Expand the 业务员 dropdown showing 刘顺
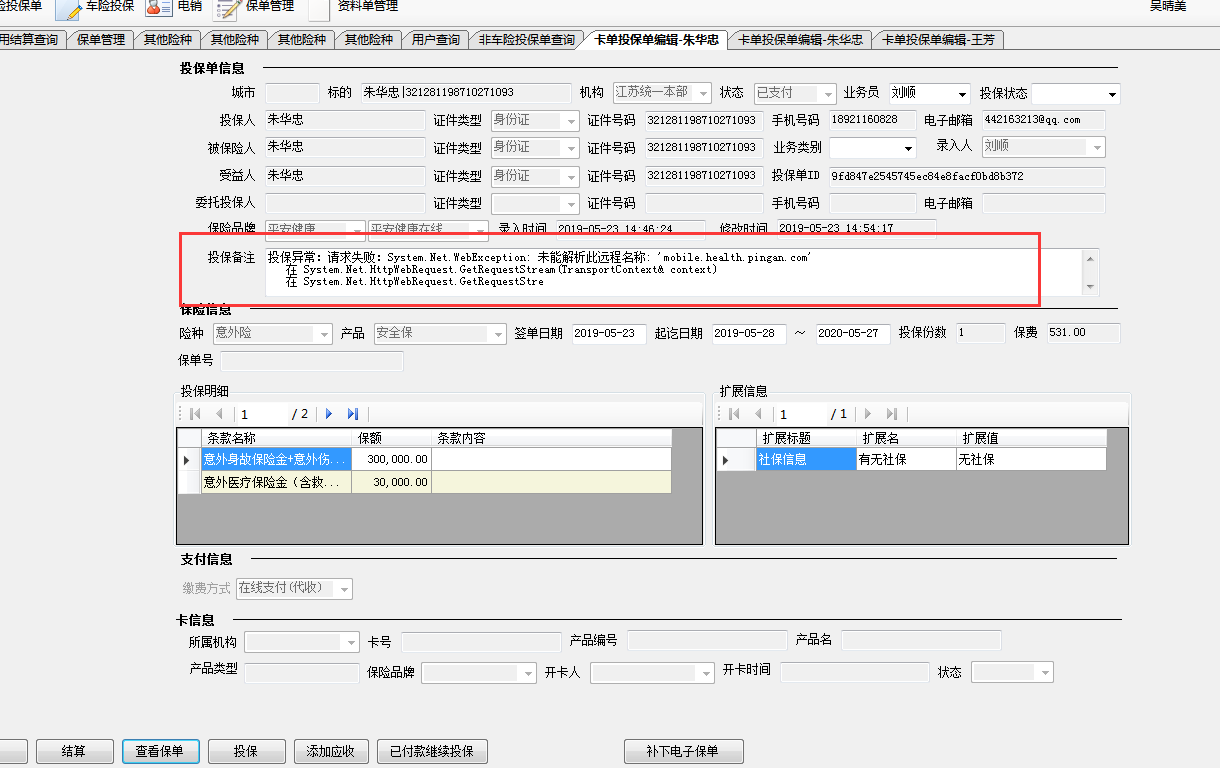 [x=962, y=94]
